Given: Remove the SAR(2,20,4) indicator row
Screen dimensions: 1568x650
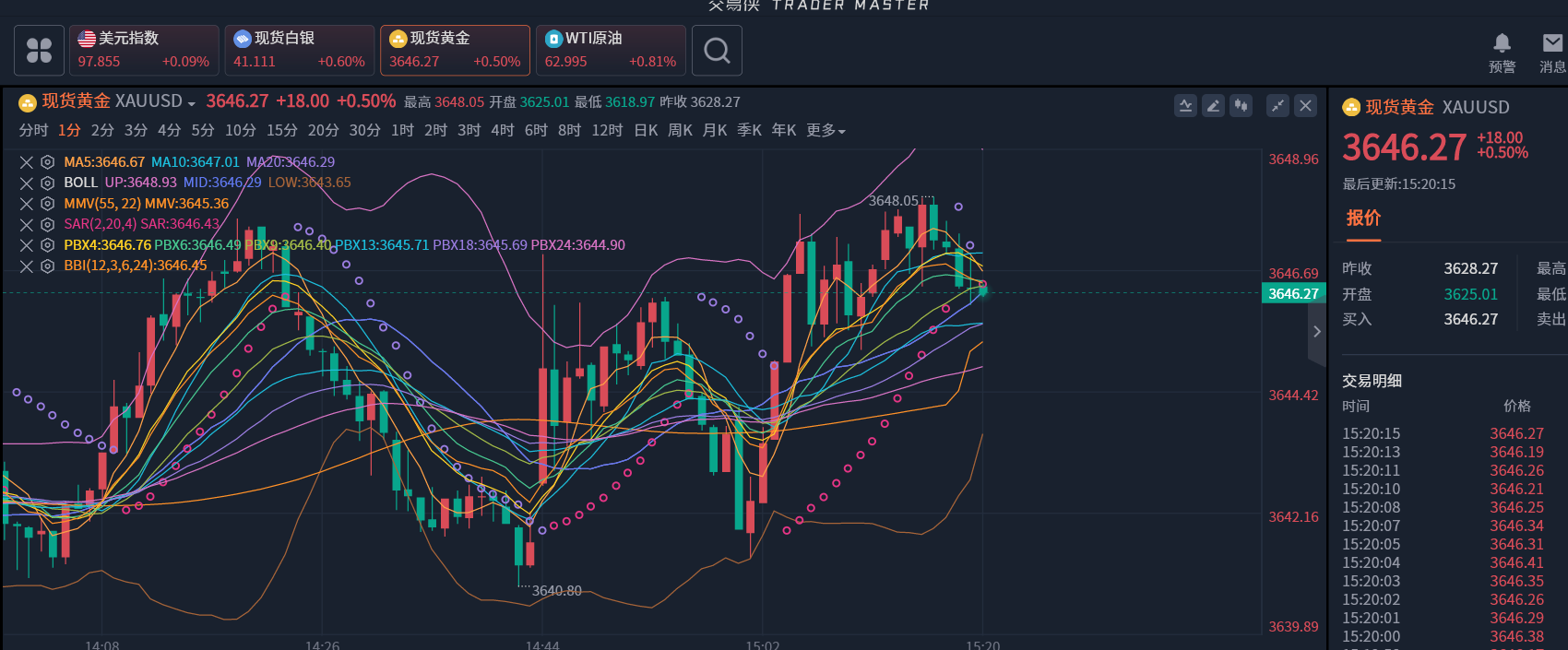Looking at the screenshot, I should (x=27, y=224).
